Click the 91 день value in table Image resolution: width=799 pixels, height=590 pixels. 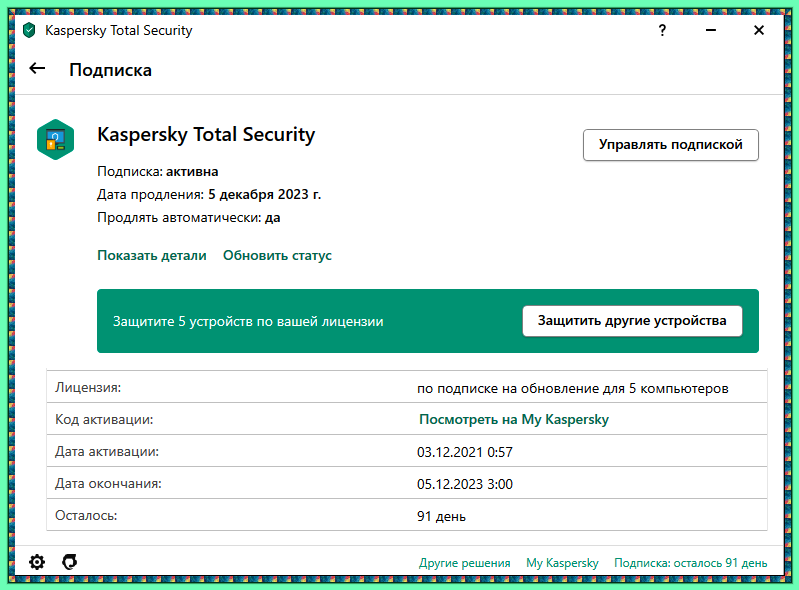click(x=441, y=516)
